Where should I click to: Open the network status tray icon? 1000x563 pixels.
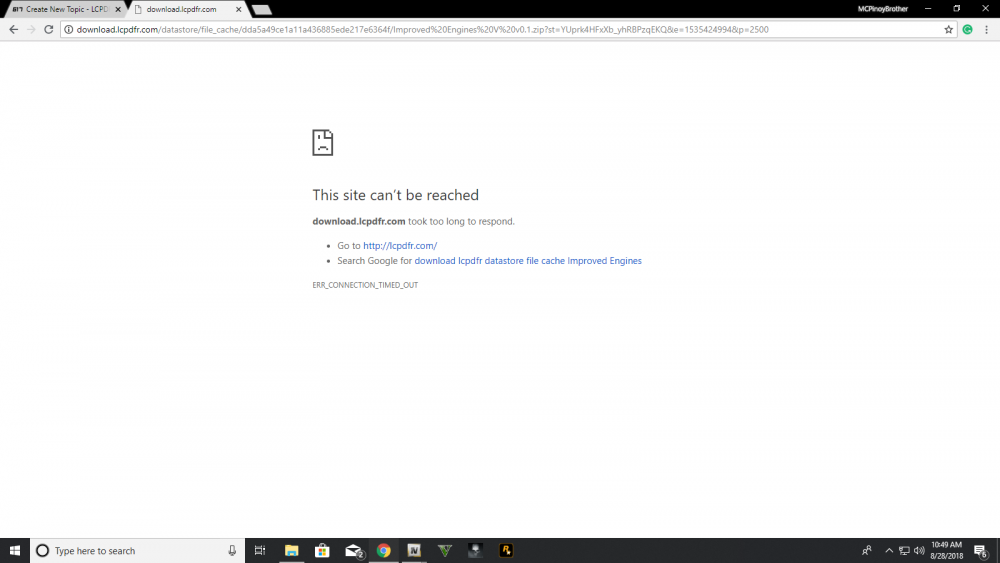904,550
